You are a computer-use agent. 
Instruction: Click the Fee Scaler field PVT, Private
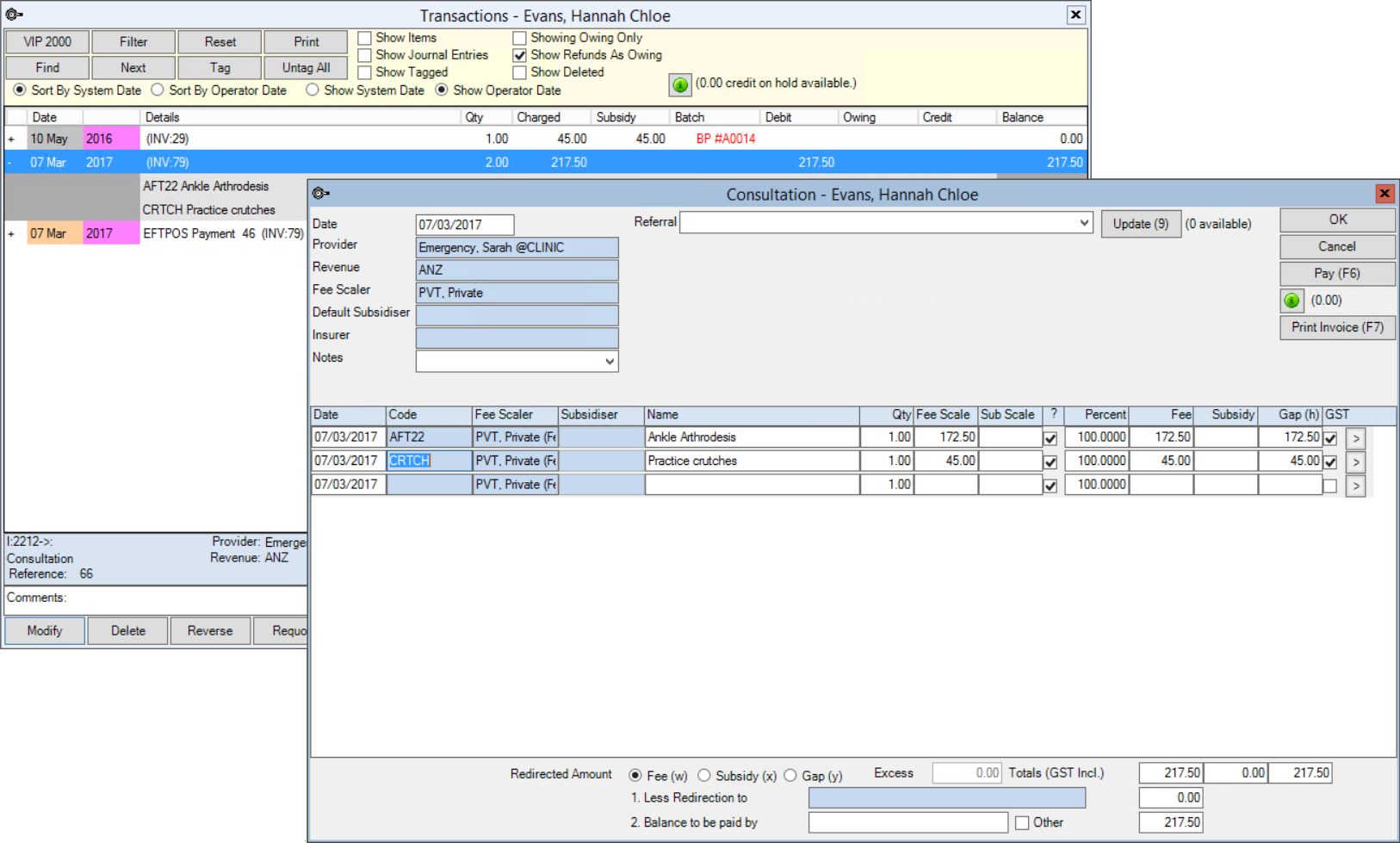(517, 293)
